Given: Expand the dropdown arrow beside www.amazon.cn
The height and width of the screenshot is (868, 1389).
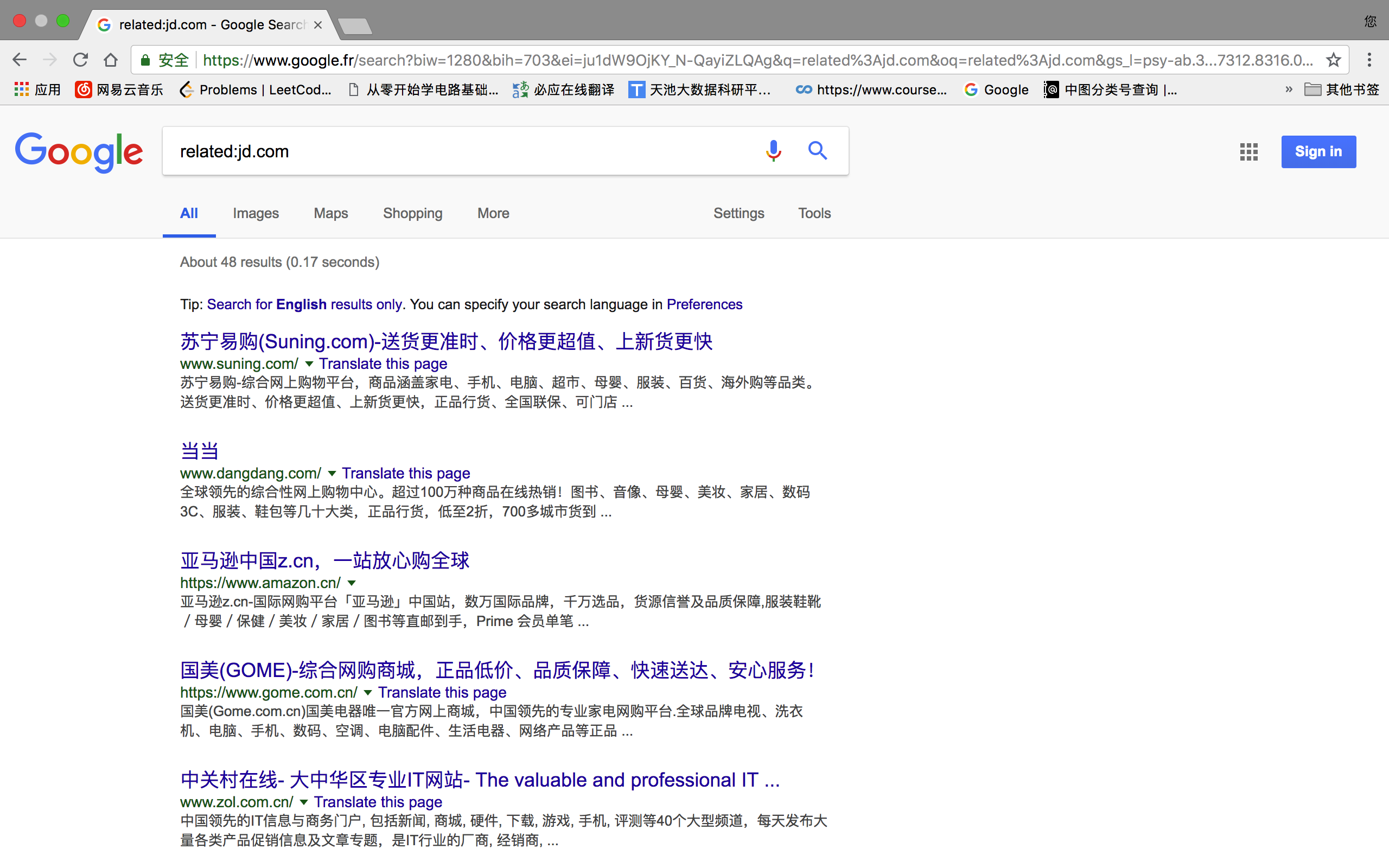Looking at the screenshot, I should [352, 583].
